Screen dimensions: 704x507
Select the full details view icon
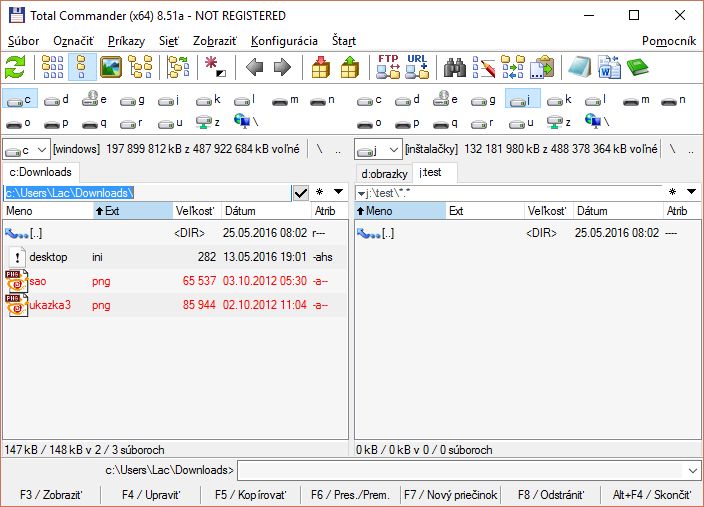pos(82,67)
